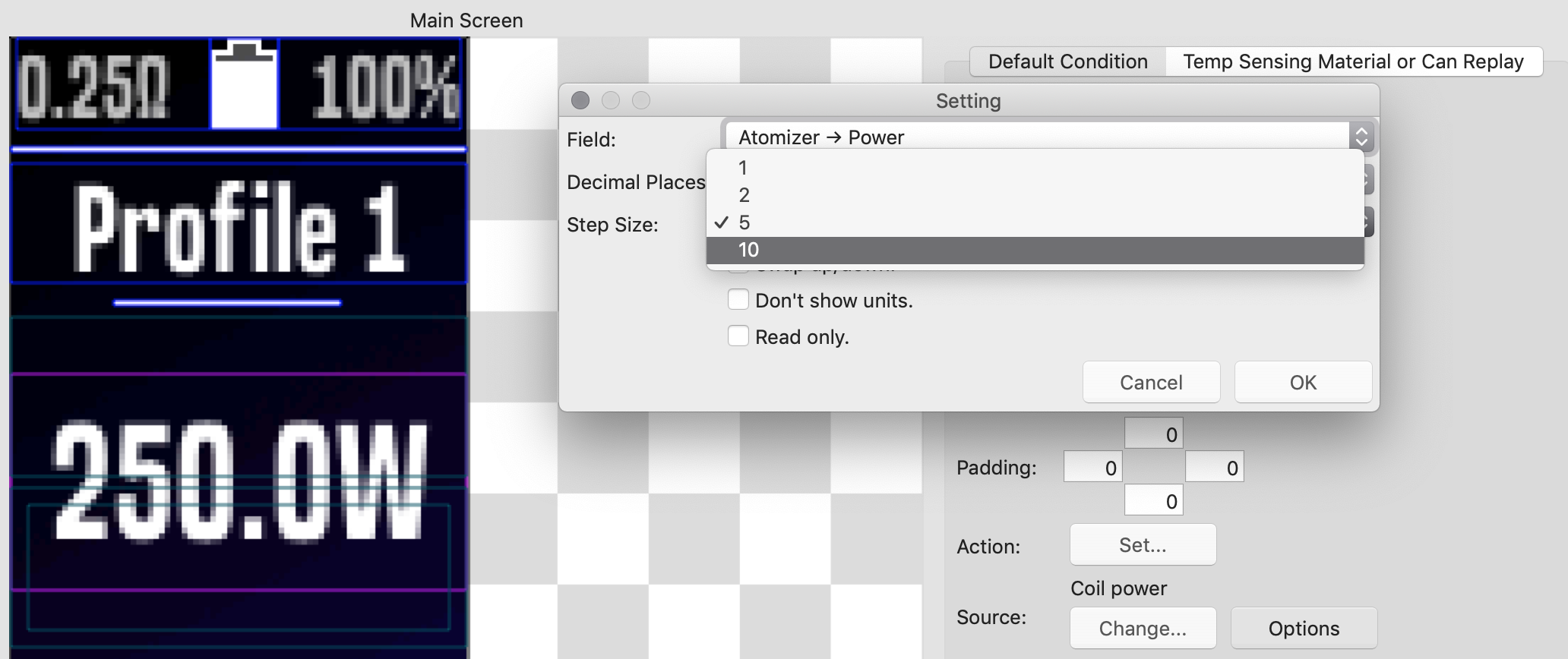Pick step size 2 in the dropdown list
Image resolution: width=1568 pixels, height=659 pixels.
coord(744,195)
